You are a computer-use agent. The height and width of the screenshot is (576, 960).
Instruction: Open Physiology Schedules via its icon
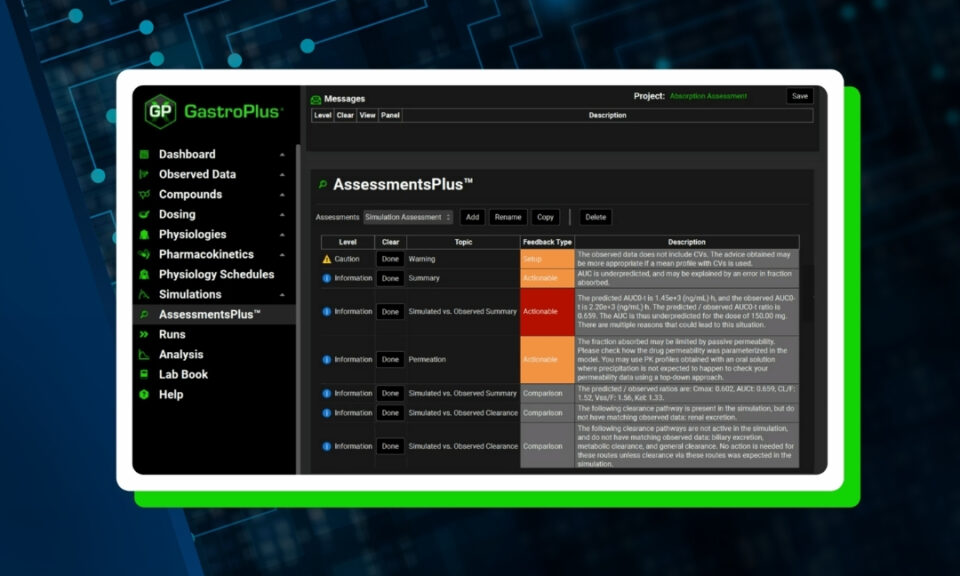pyautogui.click(x=144, y=275)
